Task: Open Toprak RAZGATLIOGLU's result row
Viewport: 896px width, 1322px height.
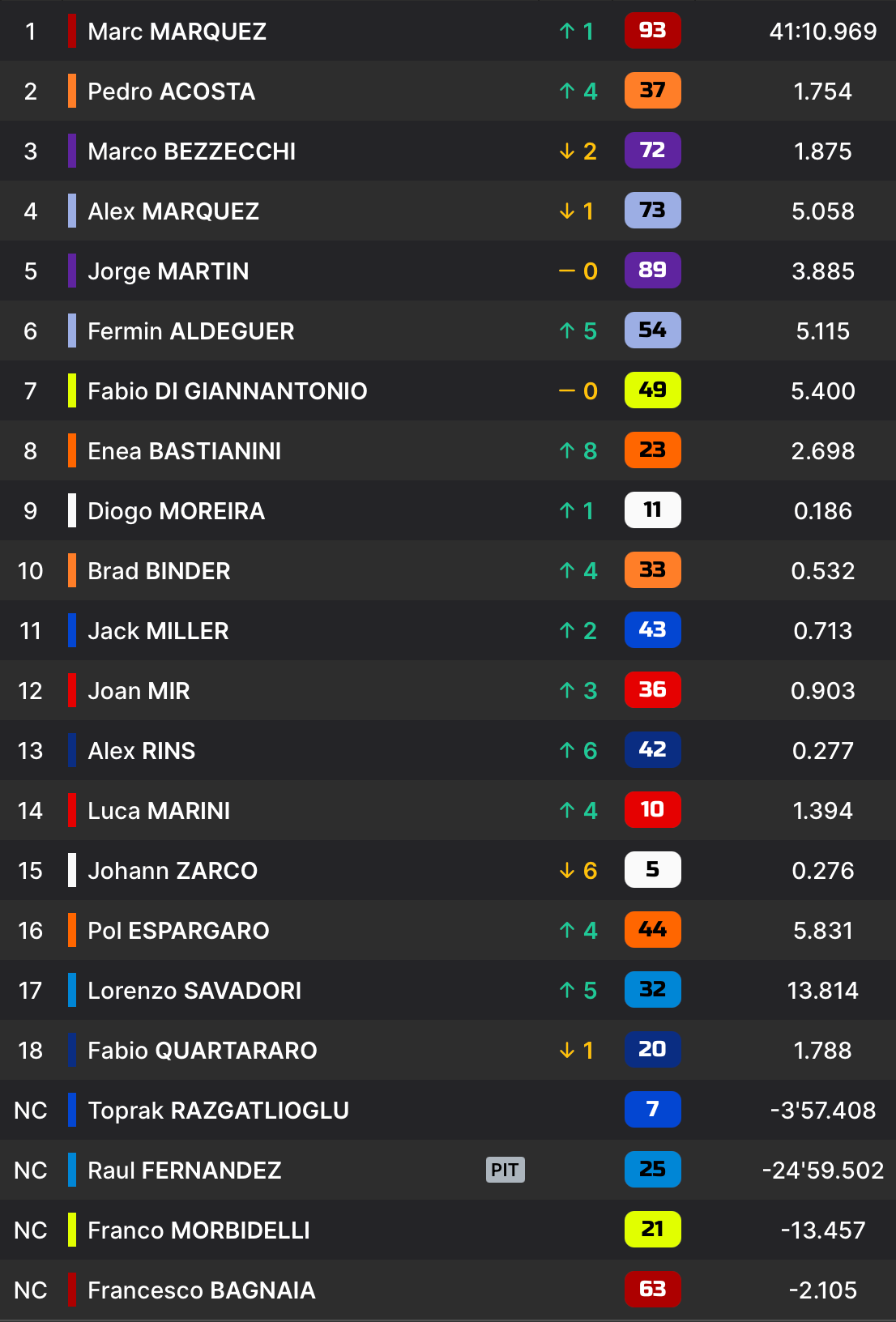Action: (448, 1110)
